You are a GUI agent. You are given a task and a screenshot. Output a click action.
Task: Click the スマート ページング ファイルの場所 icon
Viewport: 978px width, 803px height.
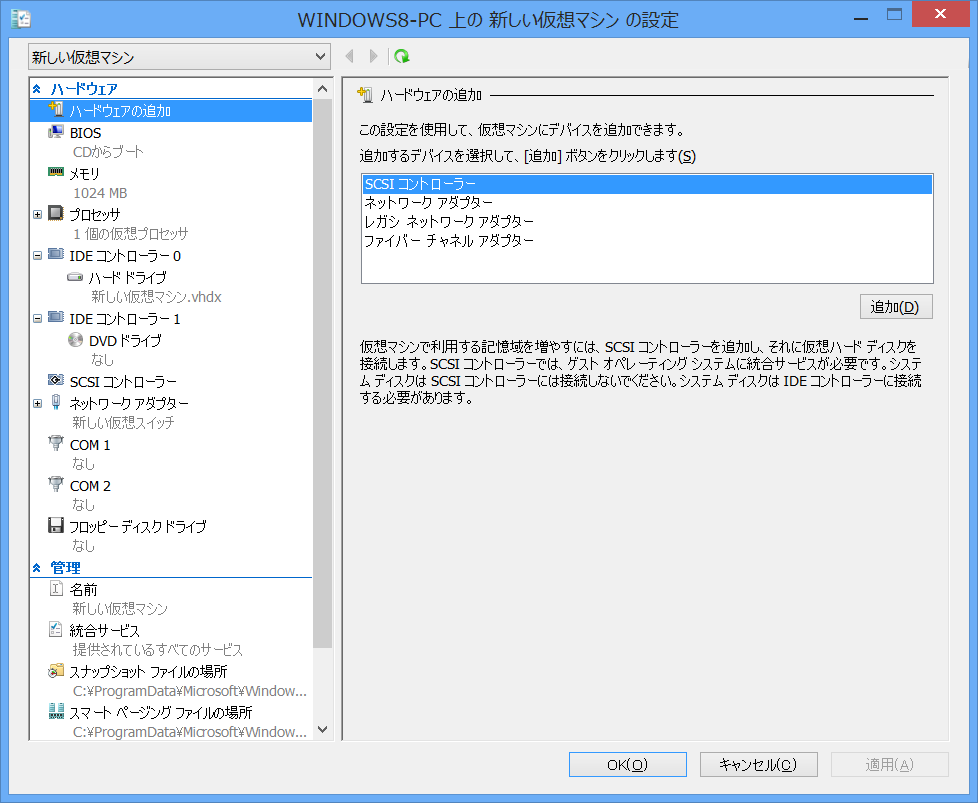56,711
